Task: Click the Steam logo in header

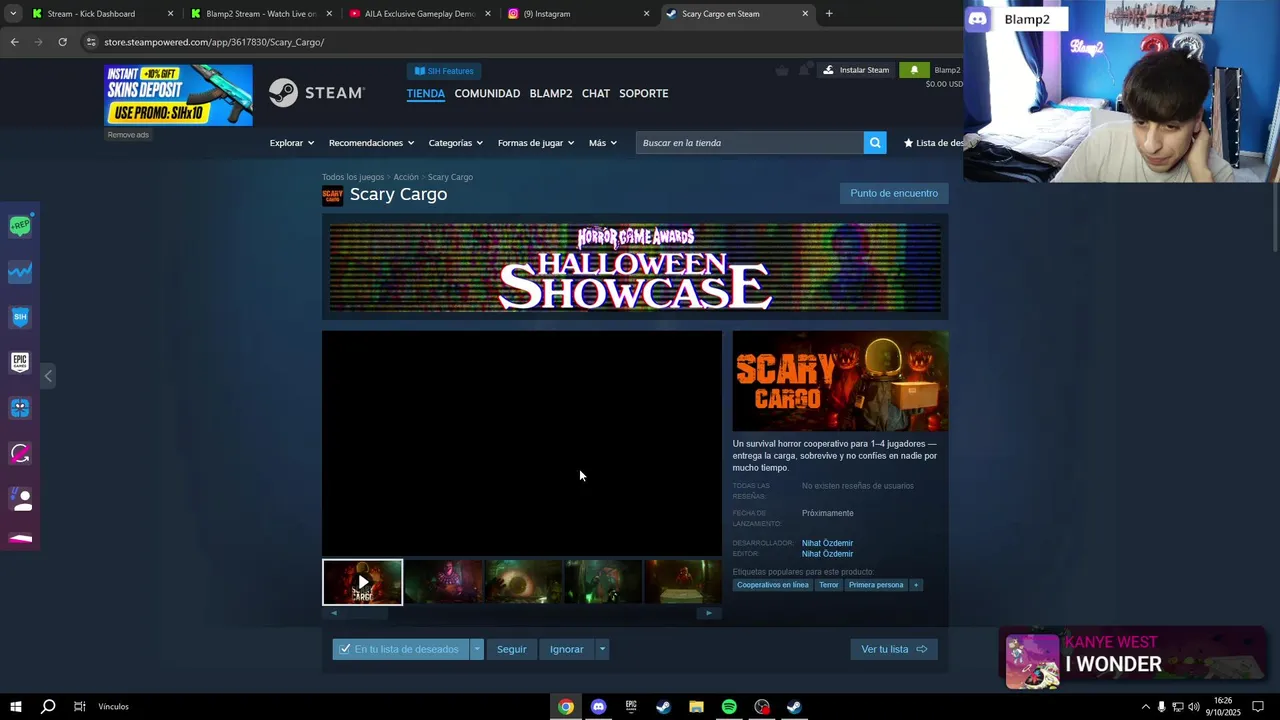Action: [317, 93]
